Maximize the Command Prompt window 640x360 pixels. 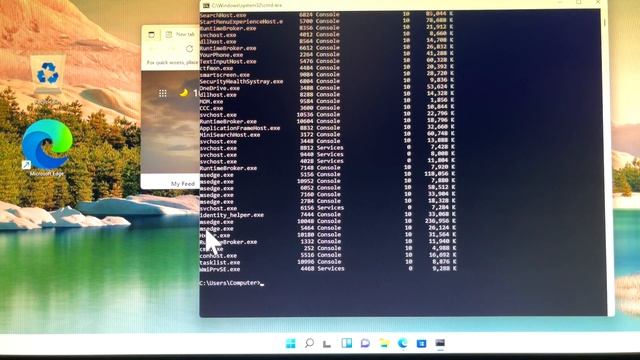[578, 2]
